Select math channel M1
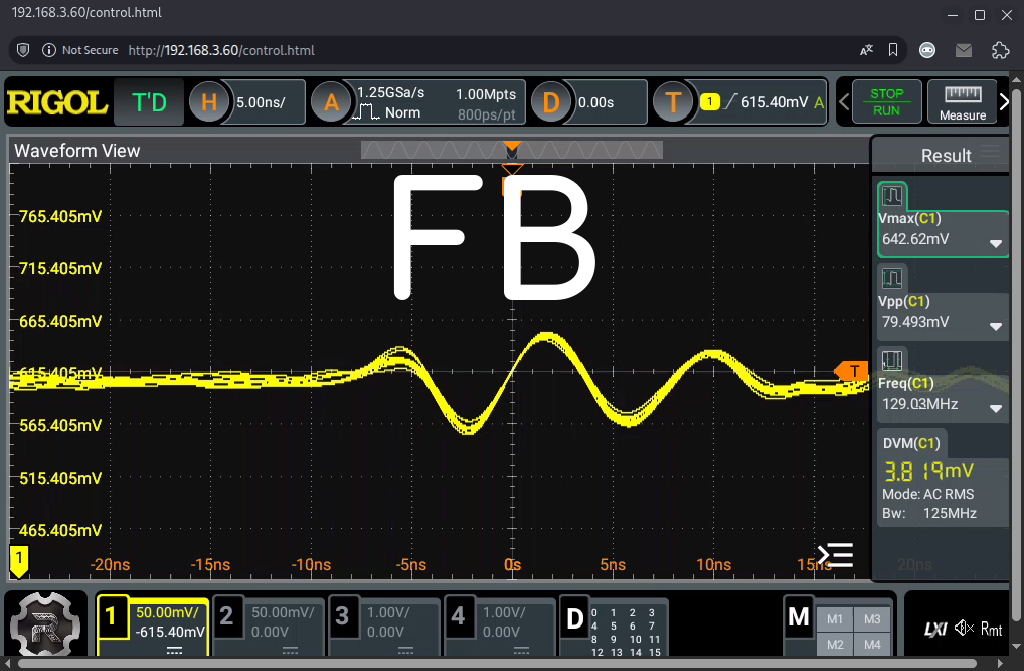The width and height of the screenshot is (1024, 671). (835, 619)
